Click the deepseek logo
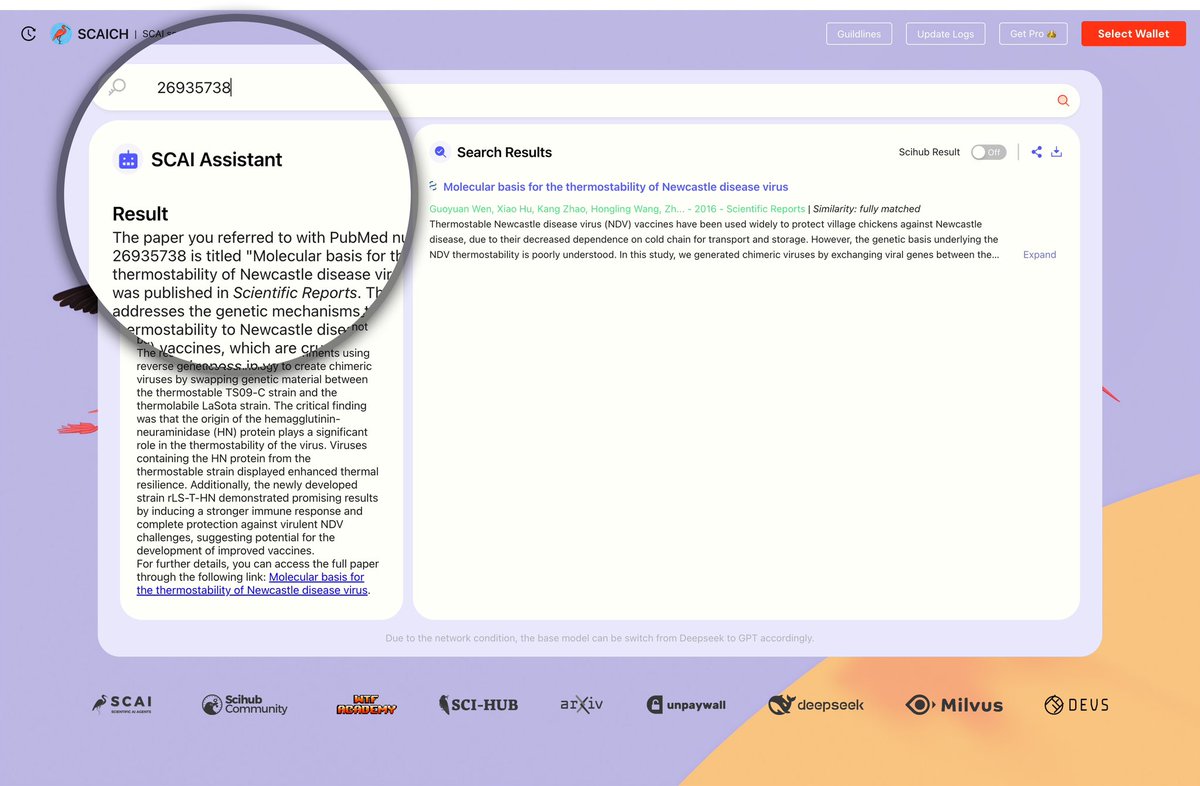The height and width of the screenshot is (786, 1200). point(816,705)
